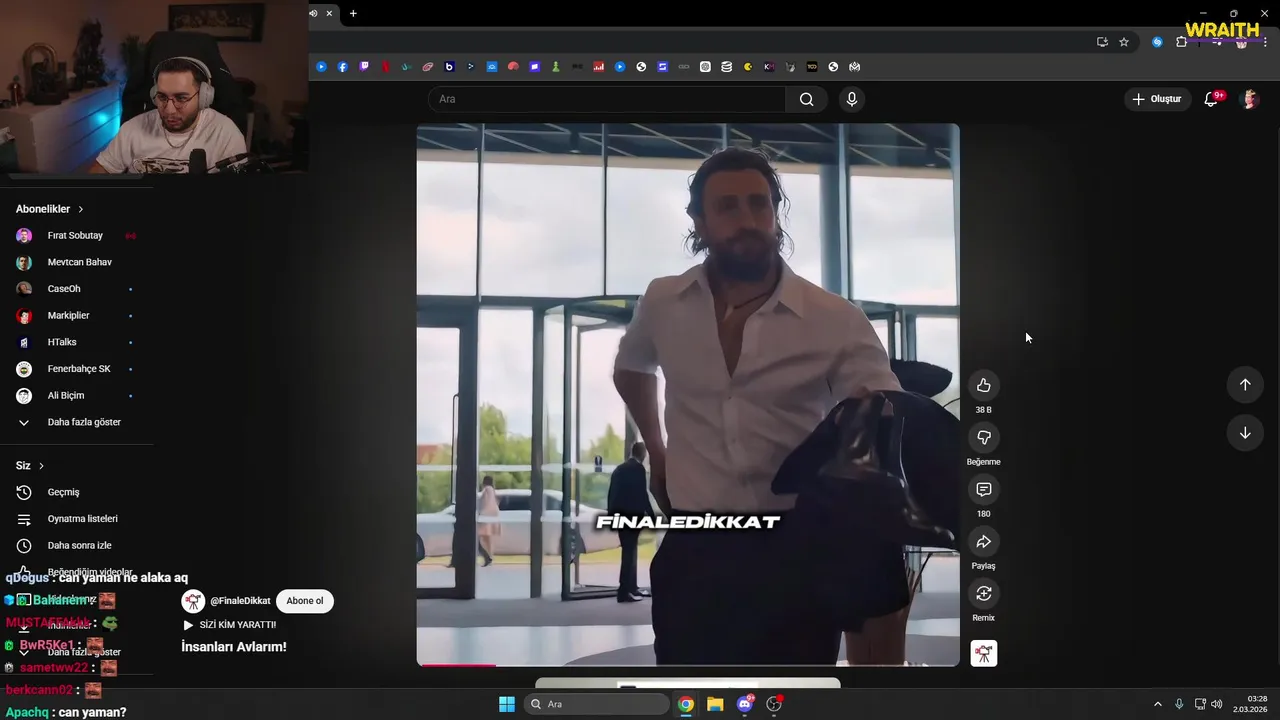1280x720 pixels.
Task: Switch to Chrome in the taskbar
Action: pyautogui.click(x=686, y=704)
